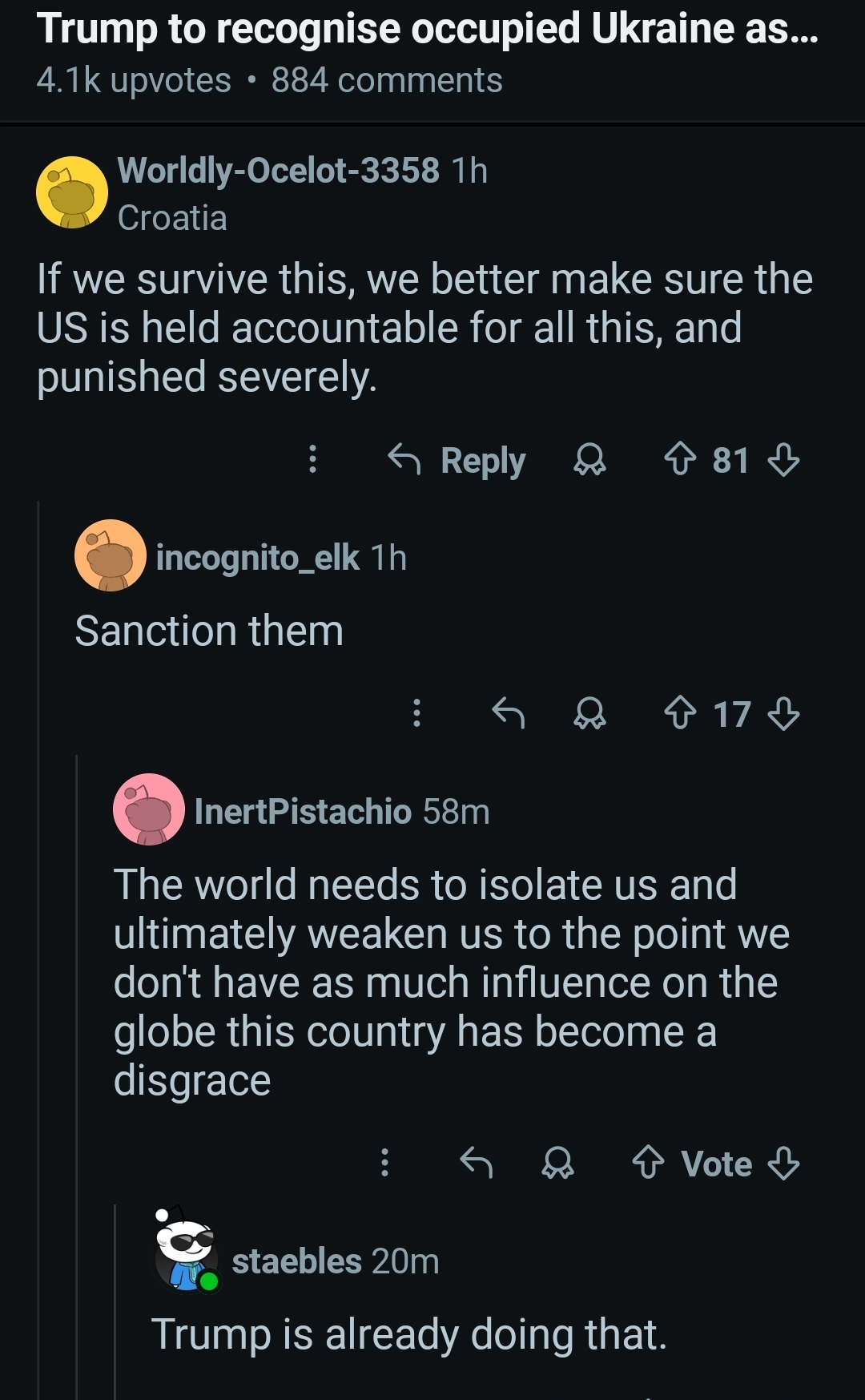Viewport: 865px width, 1400px height.
Task: Click reply arrow on incognito_elk's comment
Action: coord(509,712)
